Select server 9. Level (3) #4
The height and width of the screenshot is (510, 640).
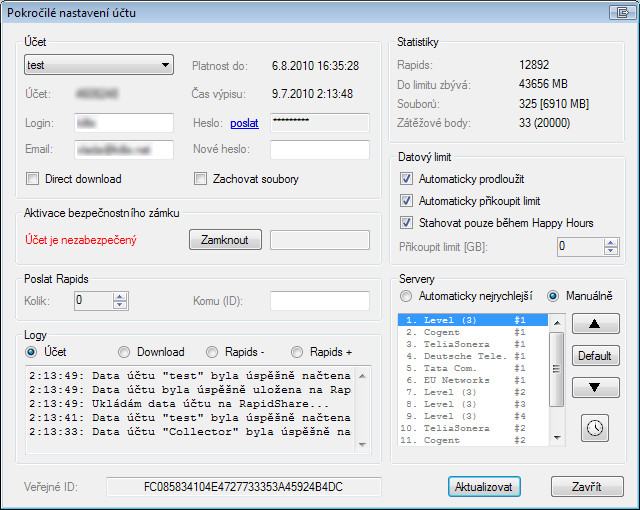click(473, 416)
